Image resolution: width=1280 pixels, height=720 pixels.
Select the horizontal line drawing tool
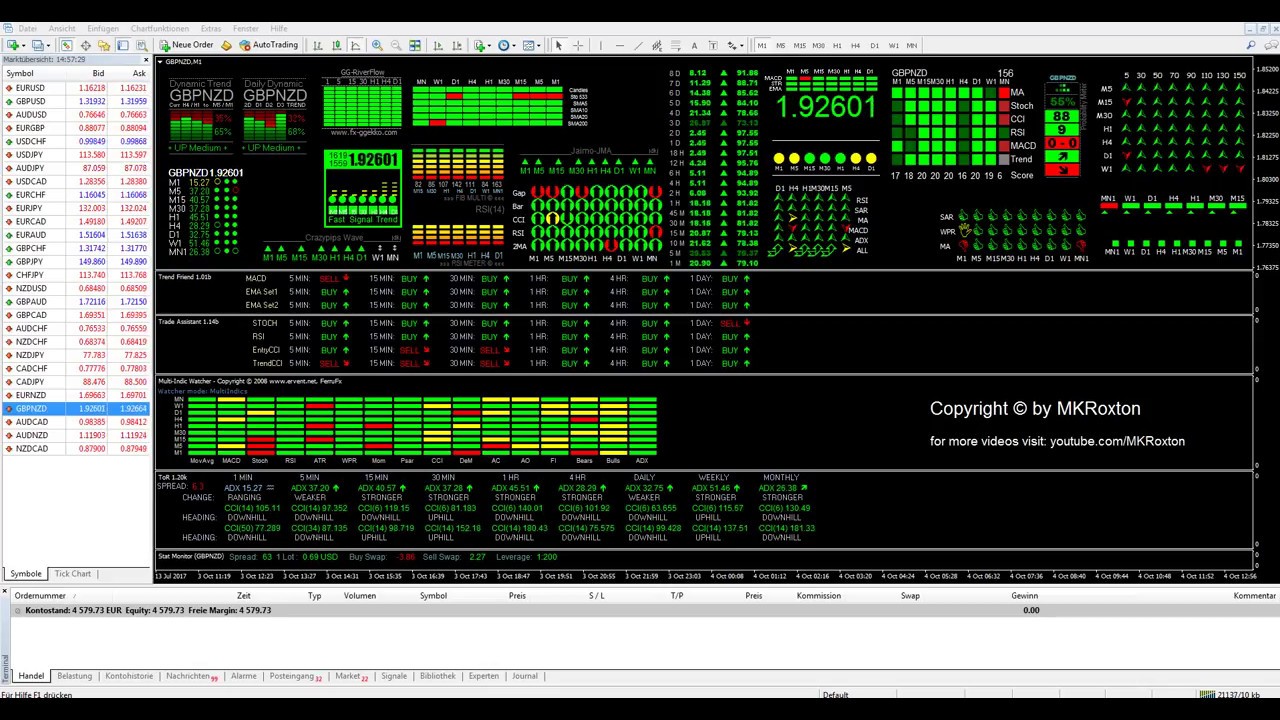620,45
